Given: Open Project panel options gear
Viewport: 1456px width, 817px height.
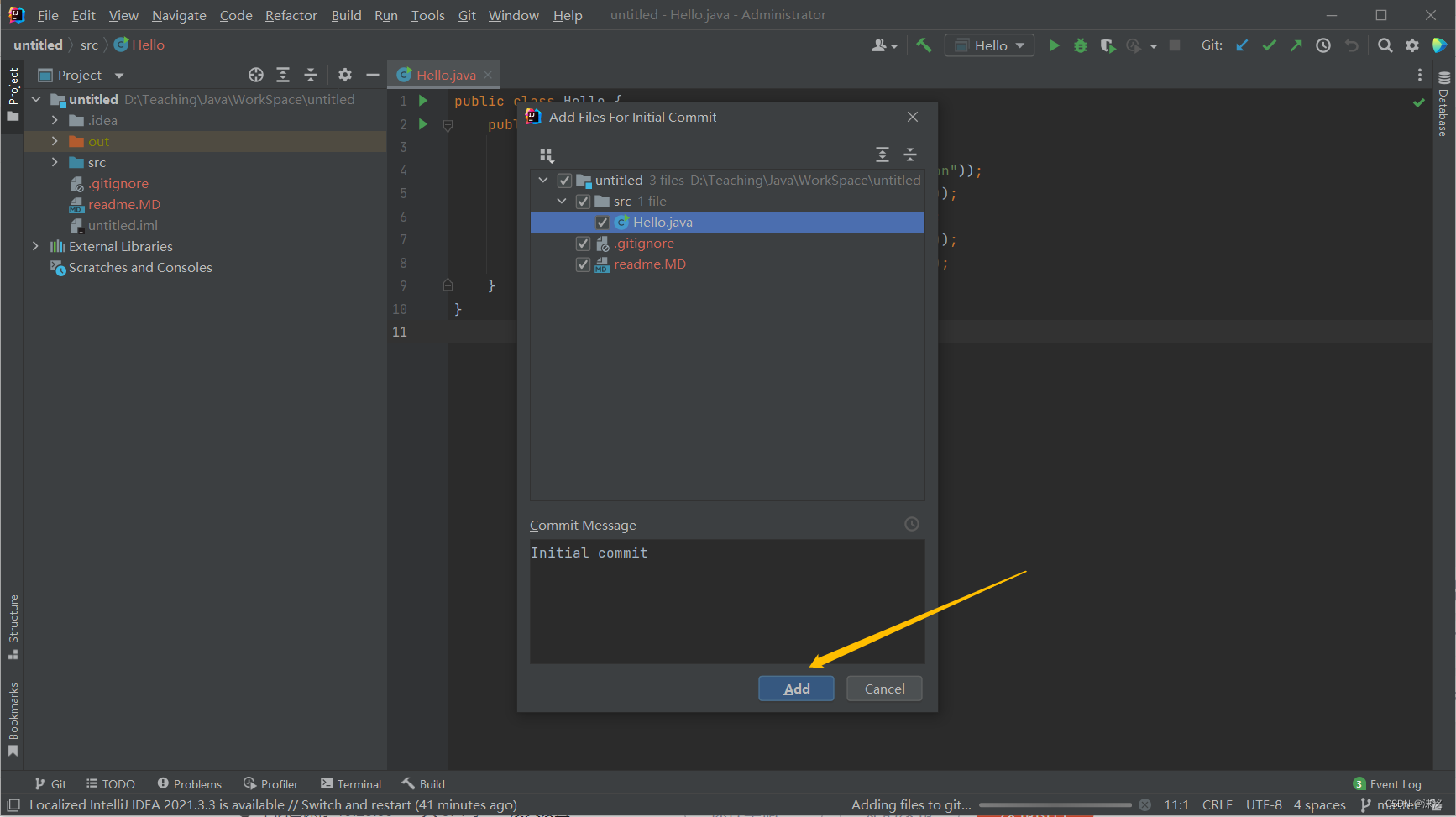Looking at the screenshot, I should coord(345,75).
